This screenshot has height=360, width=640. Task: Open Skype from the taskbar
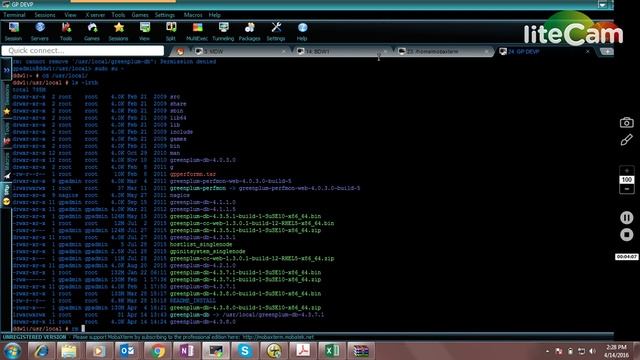coord(244,351)
